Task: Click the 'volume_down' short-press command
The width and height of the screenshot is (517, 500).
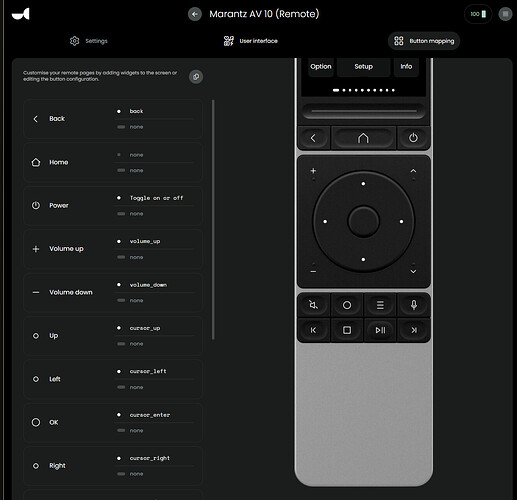Action: (148, 285)
